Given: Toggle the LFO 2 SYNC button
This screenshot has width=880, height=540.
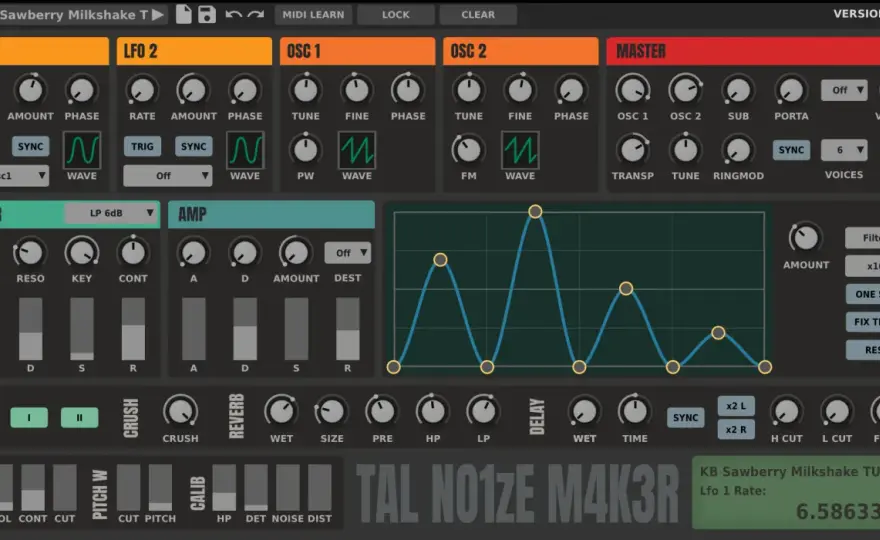Looking at the screenshot, I should click(194, 147).
